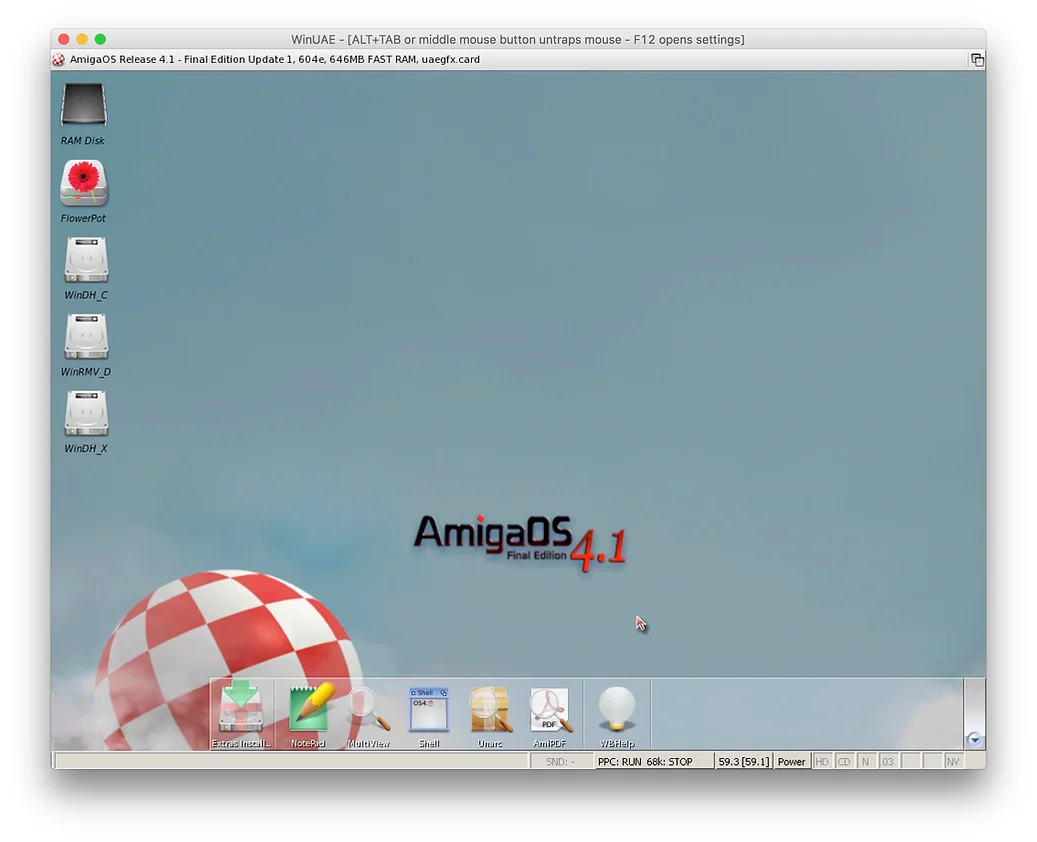This screenshot has height=842, width=1037.
Task: Click the screen depth gadget in title bar
Action: point(977,60)
